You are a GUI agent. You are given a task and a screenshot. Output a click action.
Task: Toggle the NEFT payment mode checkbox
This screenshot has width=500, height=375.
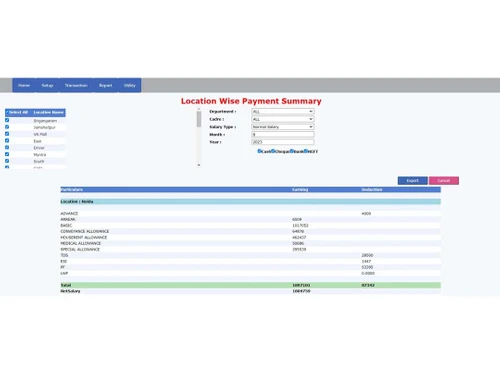click(306, 151)
